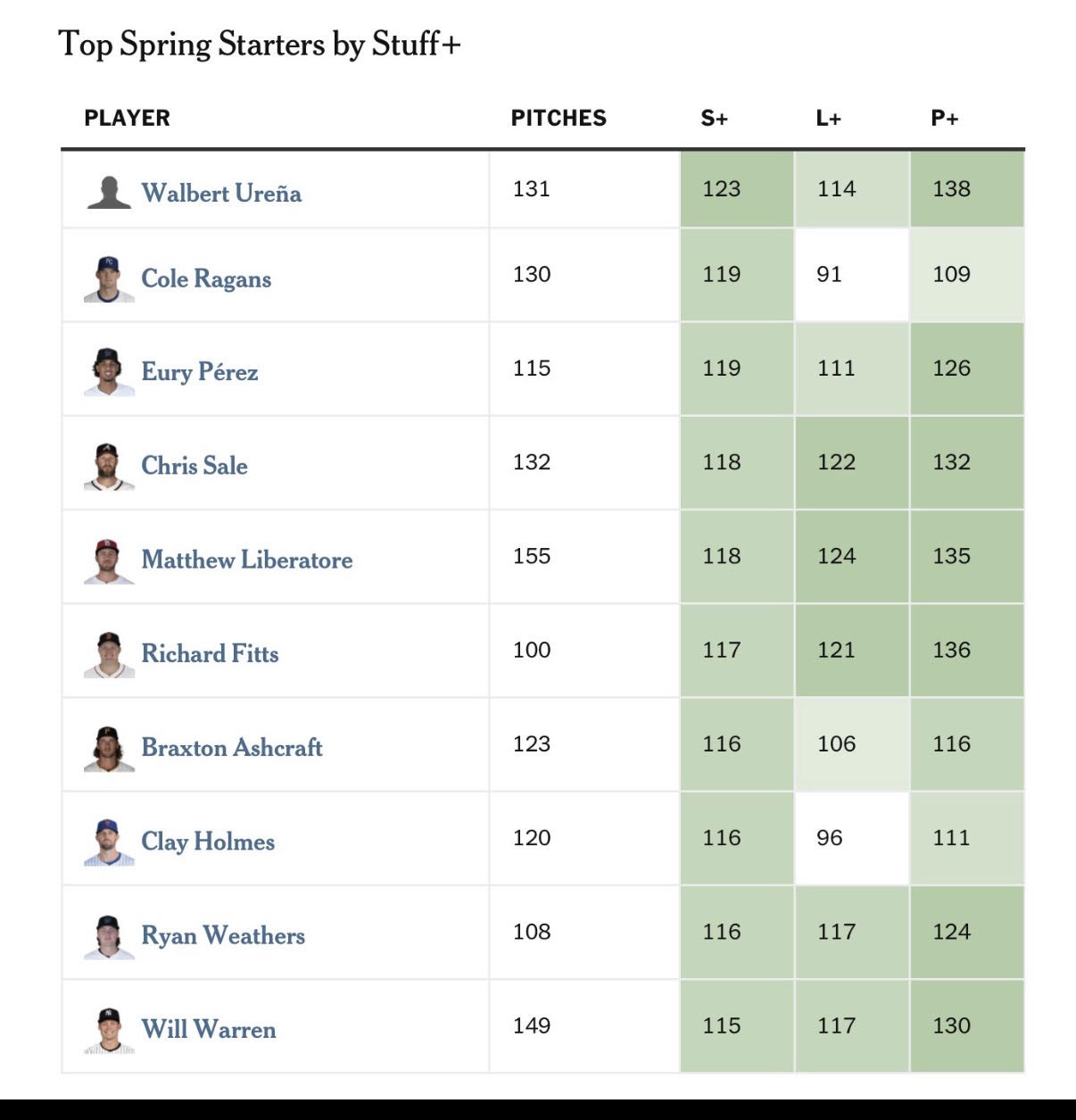Click Braxton Ashcraft's headshot thumbnail
The height and width of the screenshot is (1120, 1076).
[x=109, y=748]
